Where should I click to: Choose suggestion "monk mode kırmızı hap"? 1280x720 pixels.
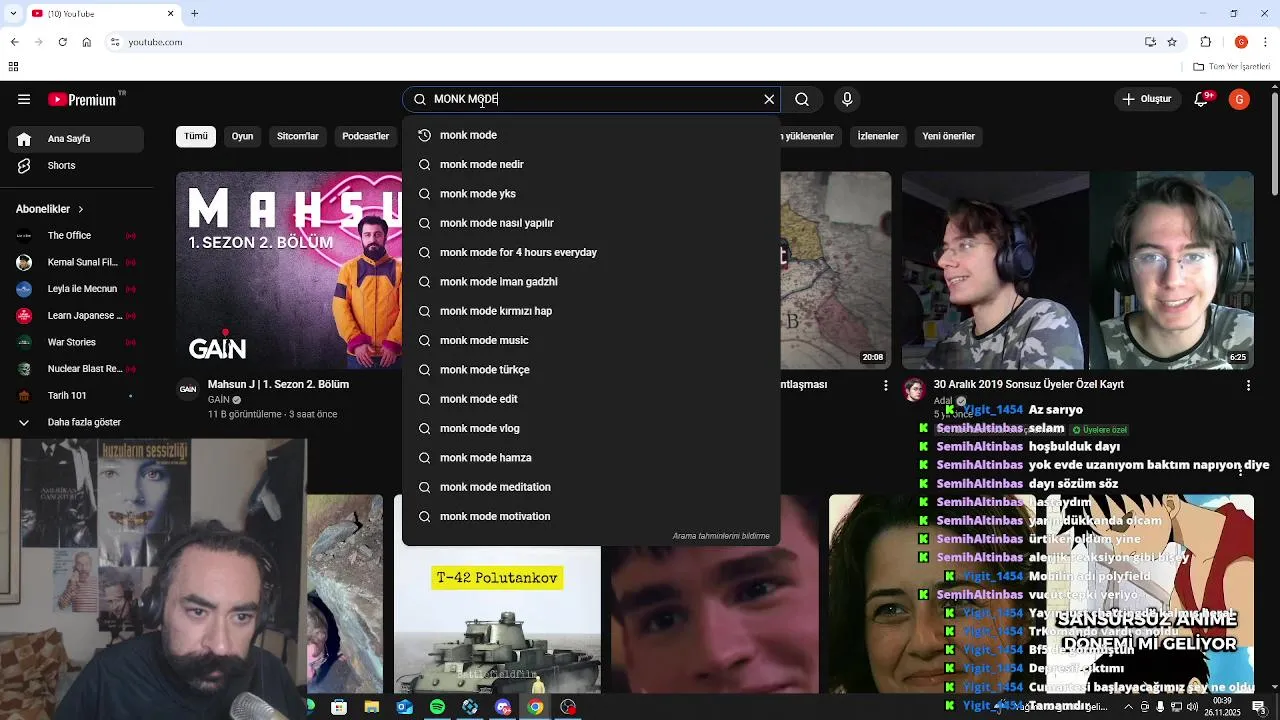point(591,311)
